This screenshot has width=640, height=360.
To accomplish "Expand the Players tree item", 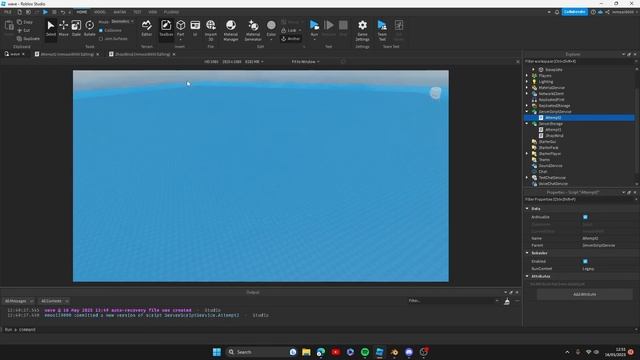I will coord(527,76).
